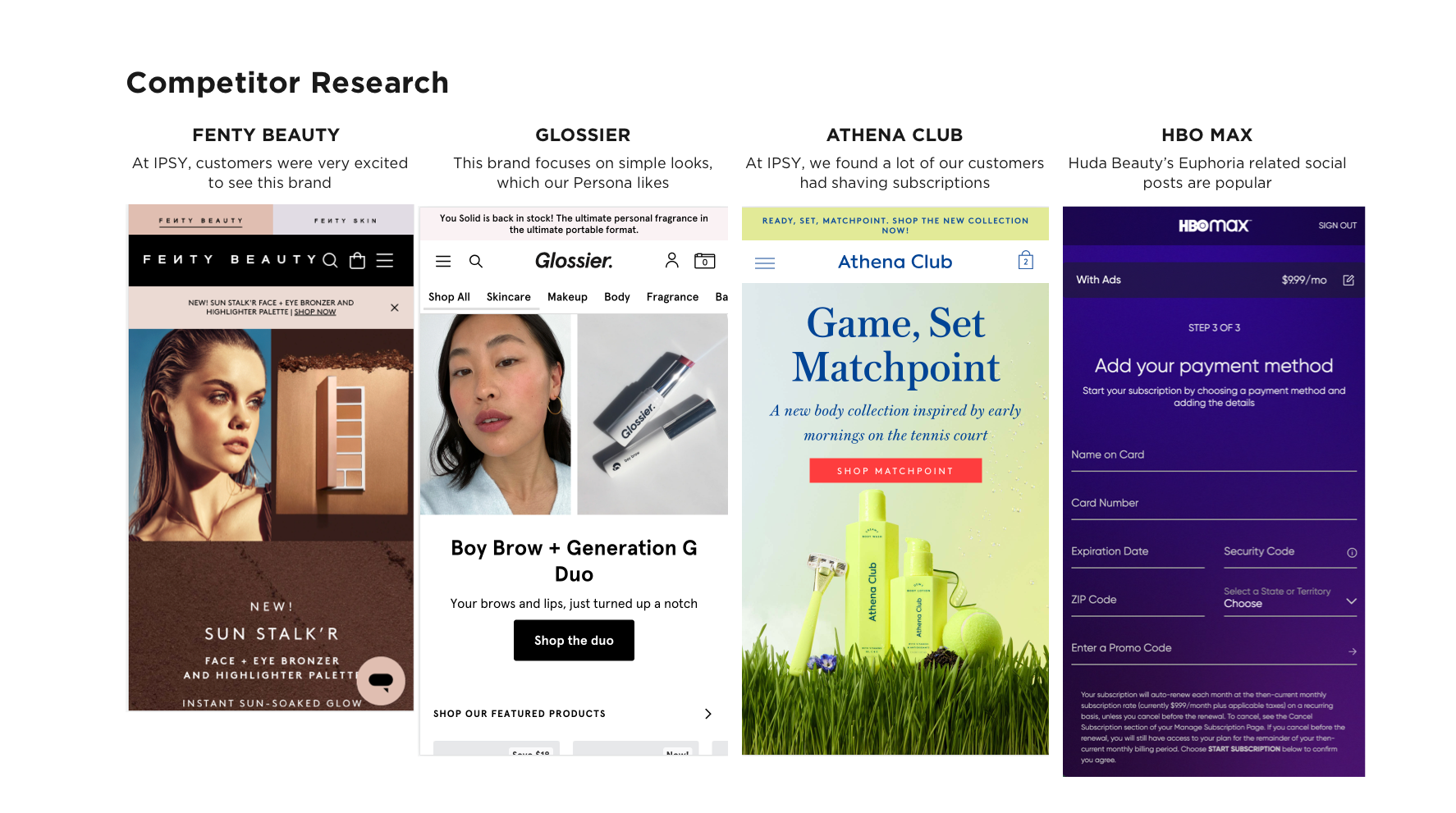This screenshot has width=1456, height=813.
Task: Open the Fenty Beauty shopping bag
Action: 357,260
